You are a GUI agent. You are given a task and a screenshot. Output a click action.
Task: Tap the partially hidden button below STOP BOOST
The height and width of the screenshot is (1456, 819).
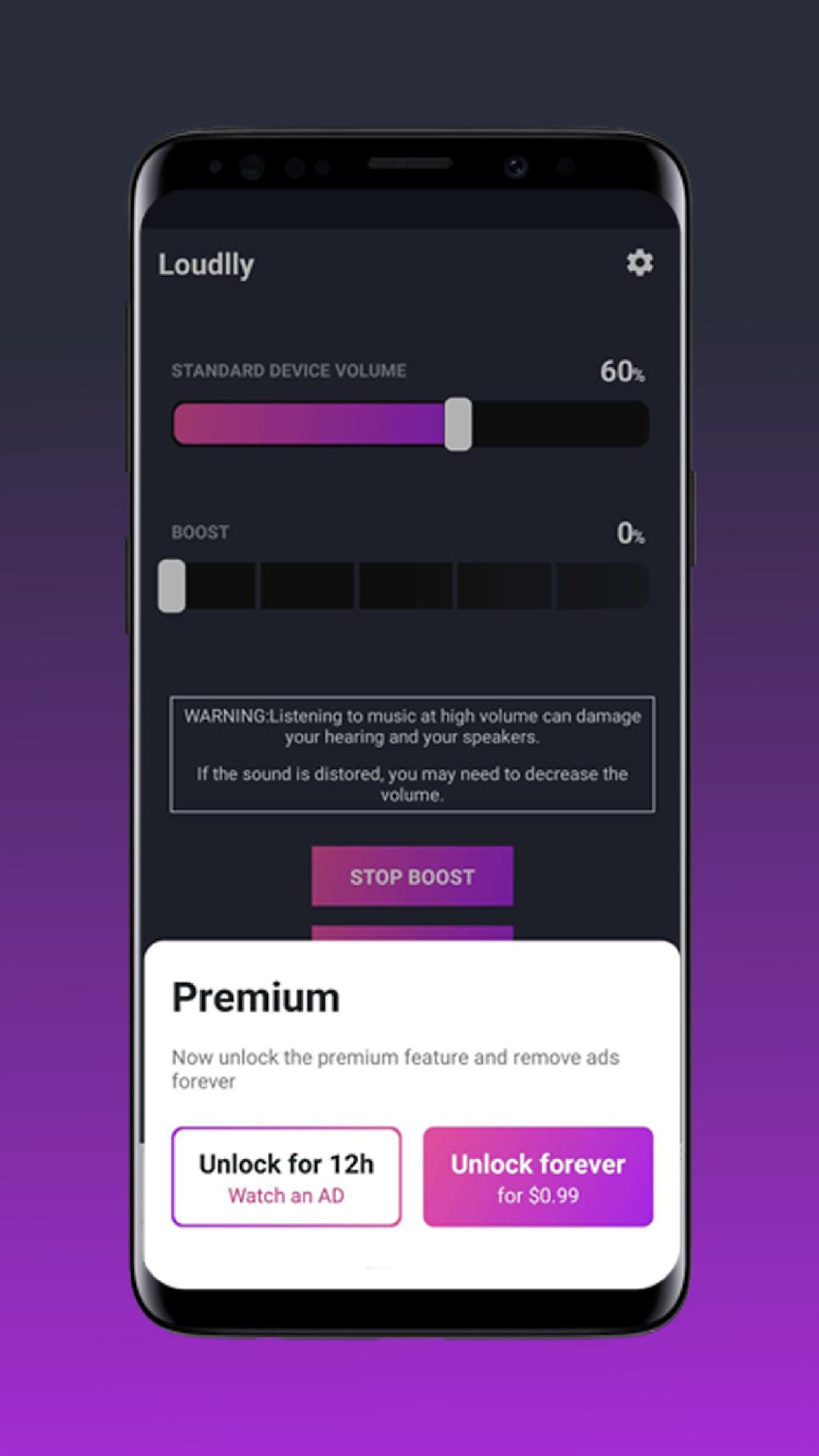412,933
